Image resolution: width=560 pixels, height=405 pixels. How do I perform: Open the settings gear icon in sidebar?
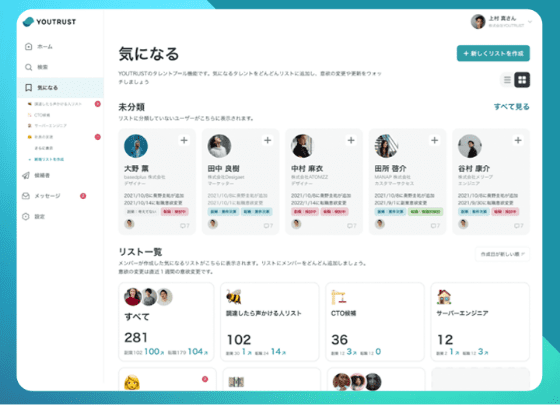(26, 216)
